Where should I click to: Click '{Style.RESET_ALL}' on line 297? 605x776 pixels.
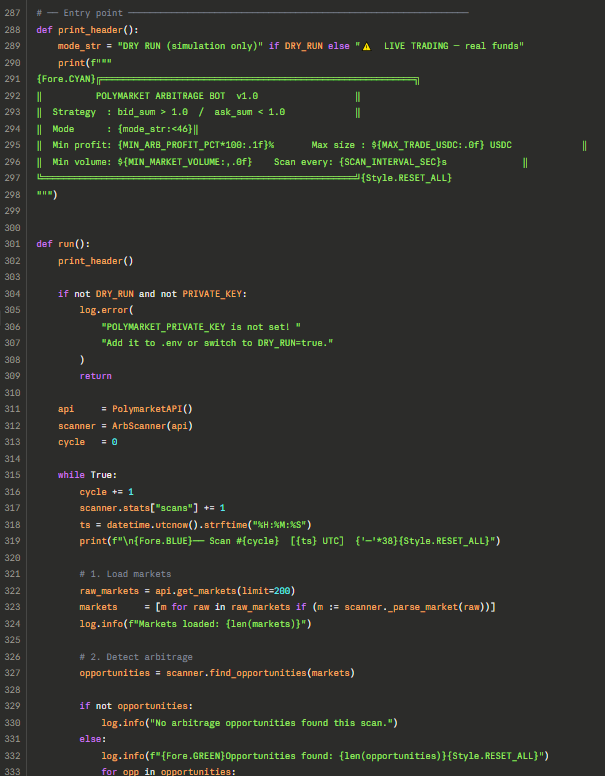(406, 178)
